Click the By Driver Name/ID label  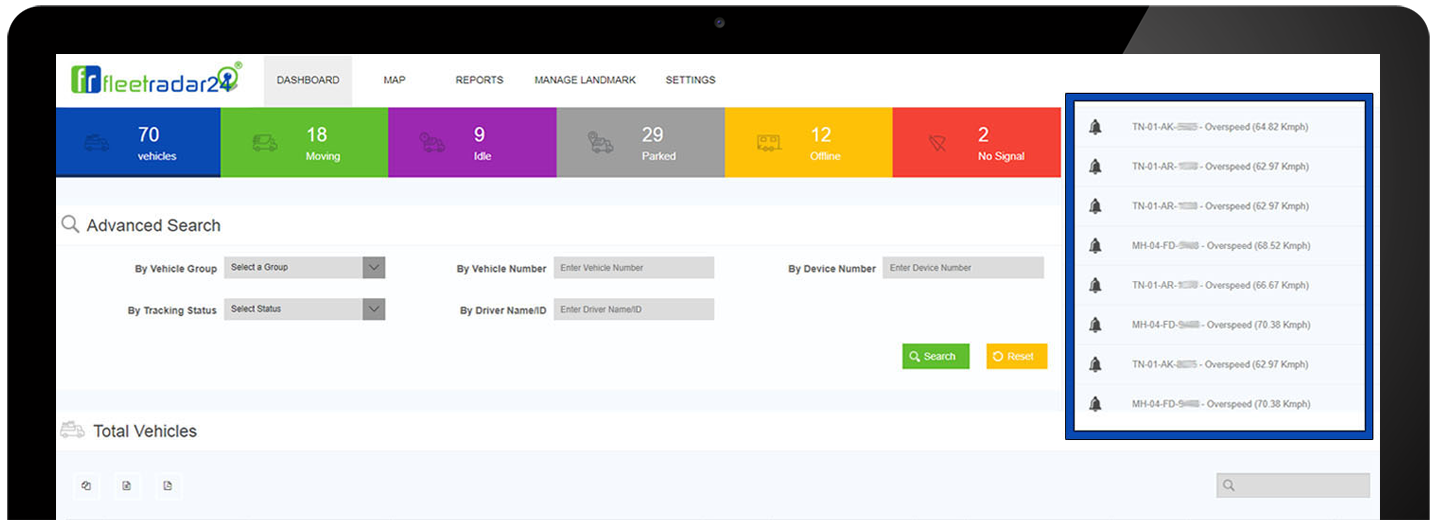pyautogui.click(x=504, y=311)
